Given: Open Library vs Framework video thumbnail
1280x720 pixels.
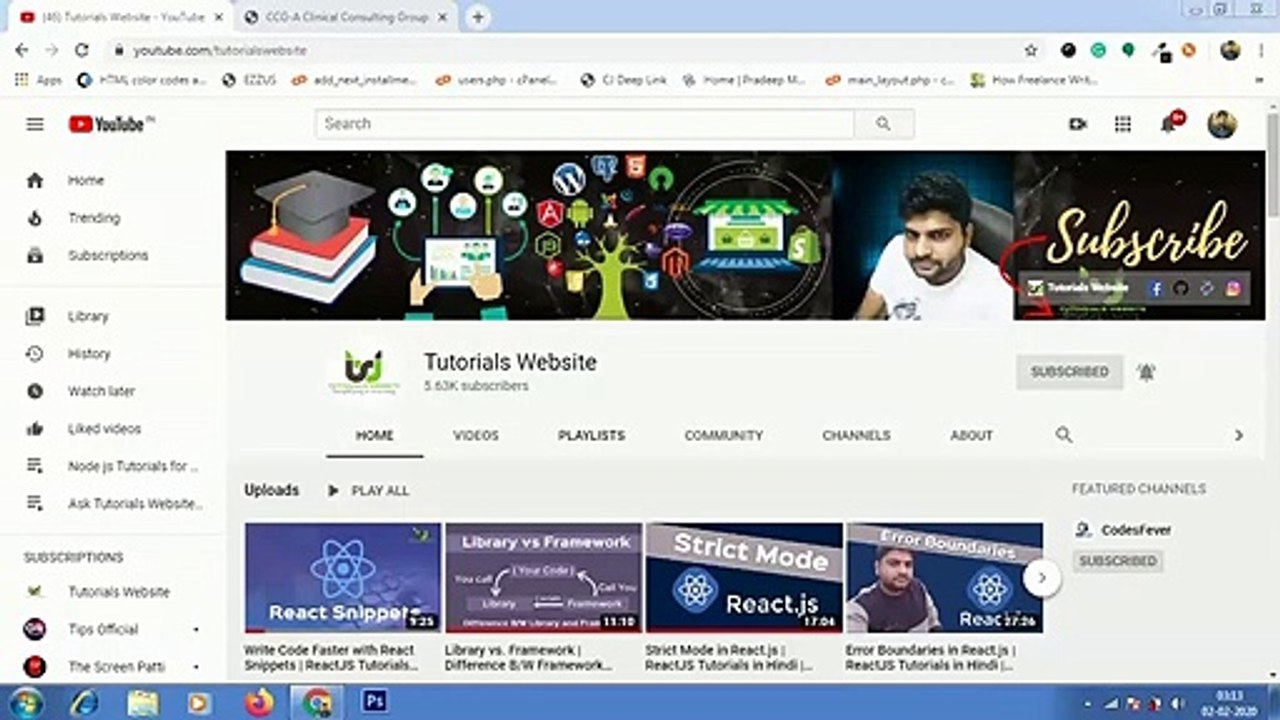Looking at the screenshot, I should pyautogui.click(x=543, y=578).
